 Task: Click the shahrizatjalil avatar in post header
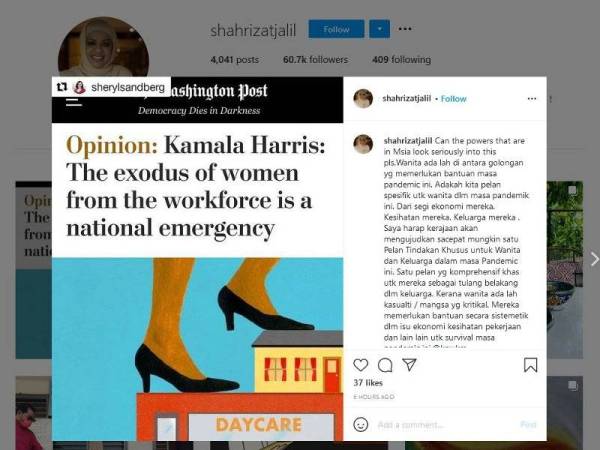363,99
